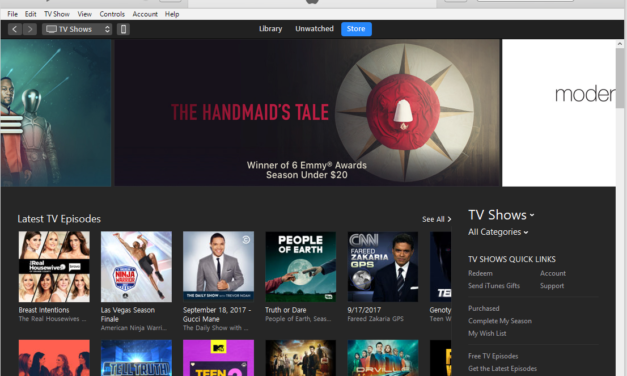Expand the TV Shows heading dropdown
This screenshot has height=376, width=627.
501,215
